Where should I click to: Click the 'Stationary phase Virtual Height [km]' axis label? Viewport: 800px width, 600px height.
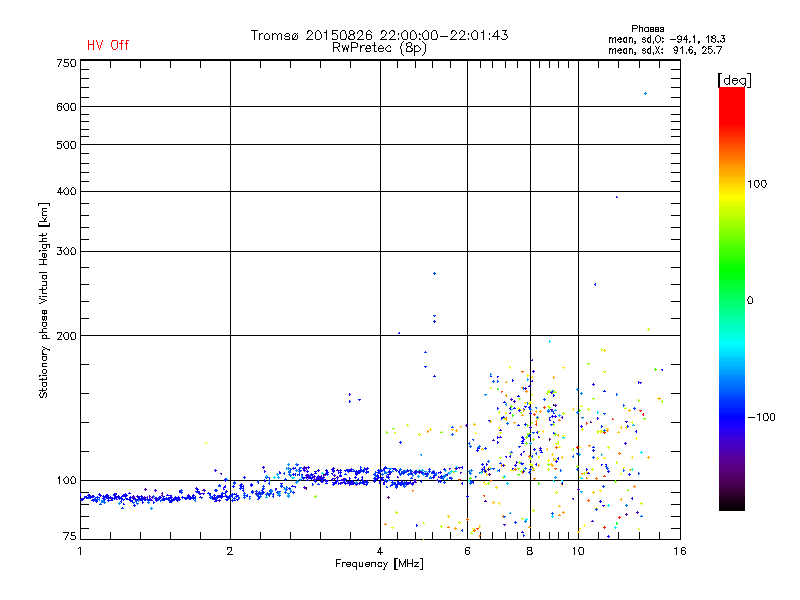[44, 300]
